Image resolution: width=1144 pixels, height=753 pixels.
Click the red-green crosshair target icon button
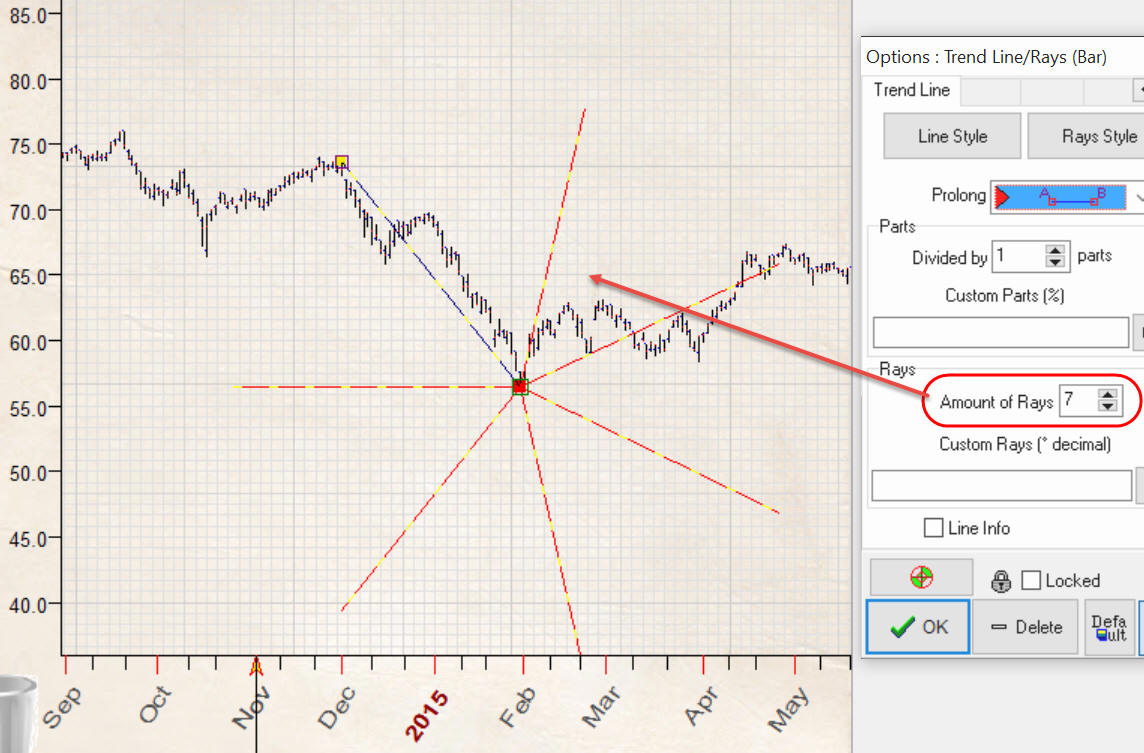(x=921, y=577)
